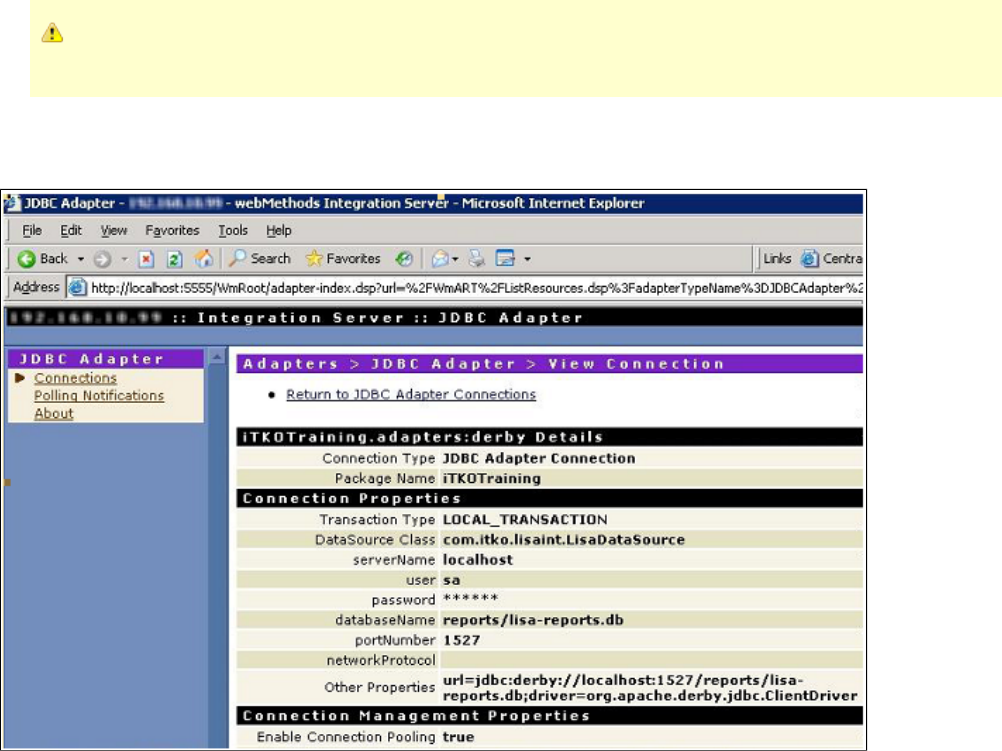1002x751 pixels.
Task: Click the Connection Management Properties header
Action: 550,716
